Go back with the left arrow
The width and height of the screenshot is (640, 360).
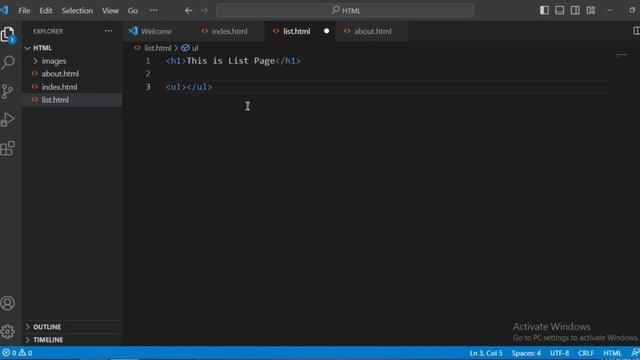pyautogui.click(x=188, y=11)
